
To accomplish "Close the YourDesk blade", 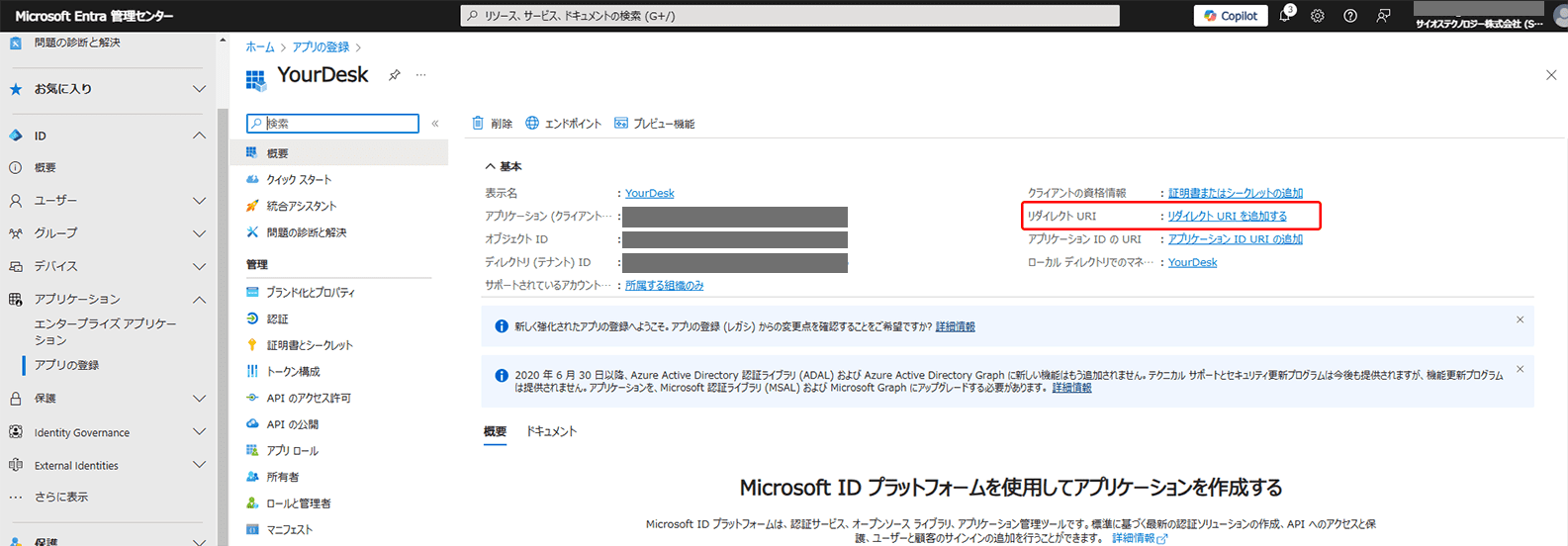I will tap(1551, 75).
